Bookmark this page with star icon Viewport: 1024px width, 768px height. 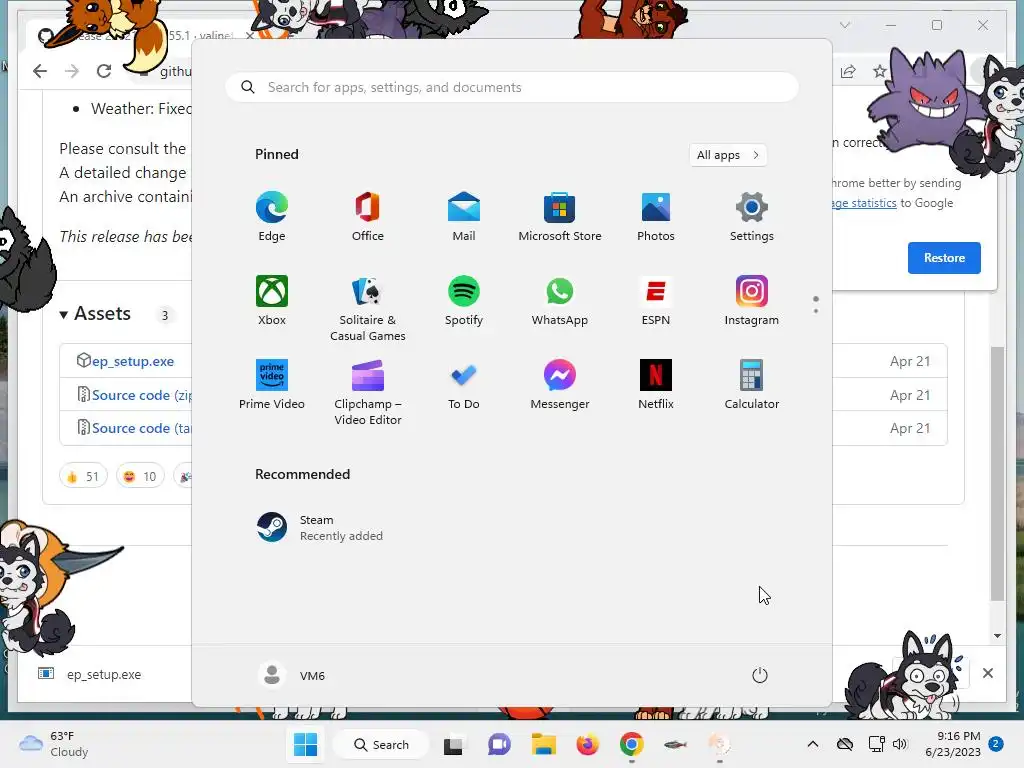click(880, 71)
